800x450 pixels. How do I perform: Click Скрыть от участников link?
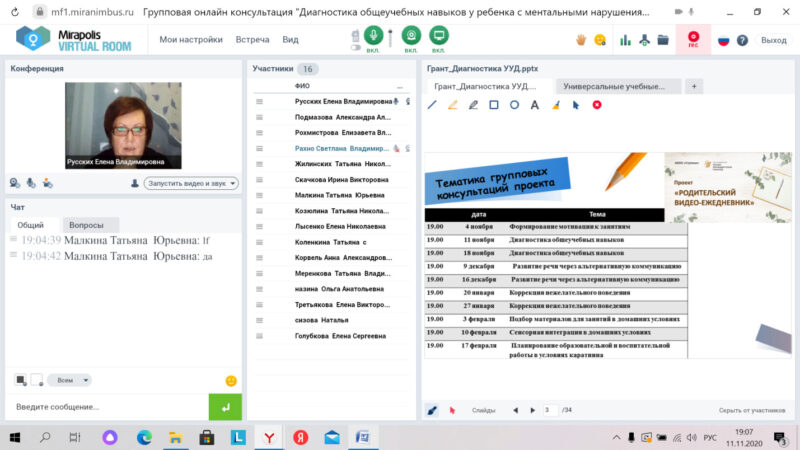tap(752, 410)
